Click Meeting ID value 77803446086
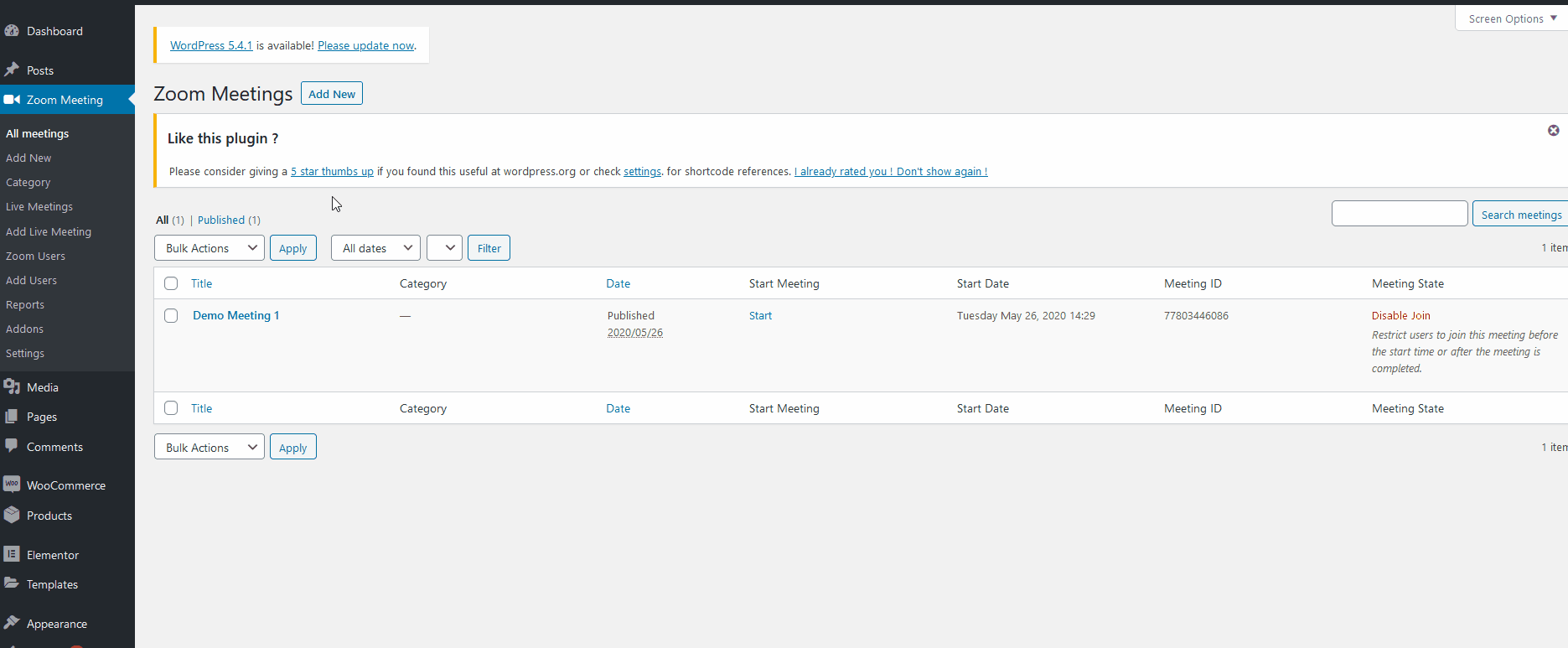The height and width of the screenshot is (648, 1568). click(1196, 315)
